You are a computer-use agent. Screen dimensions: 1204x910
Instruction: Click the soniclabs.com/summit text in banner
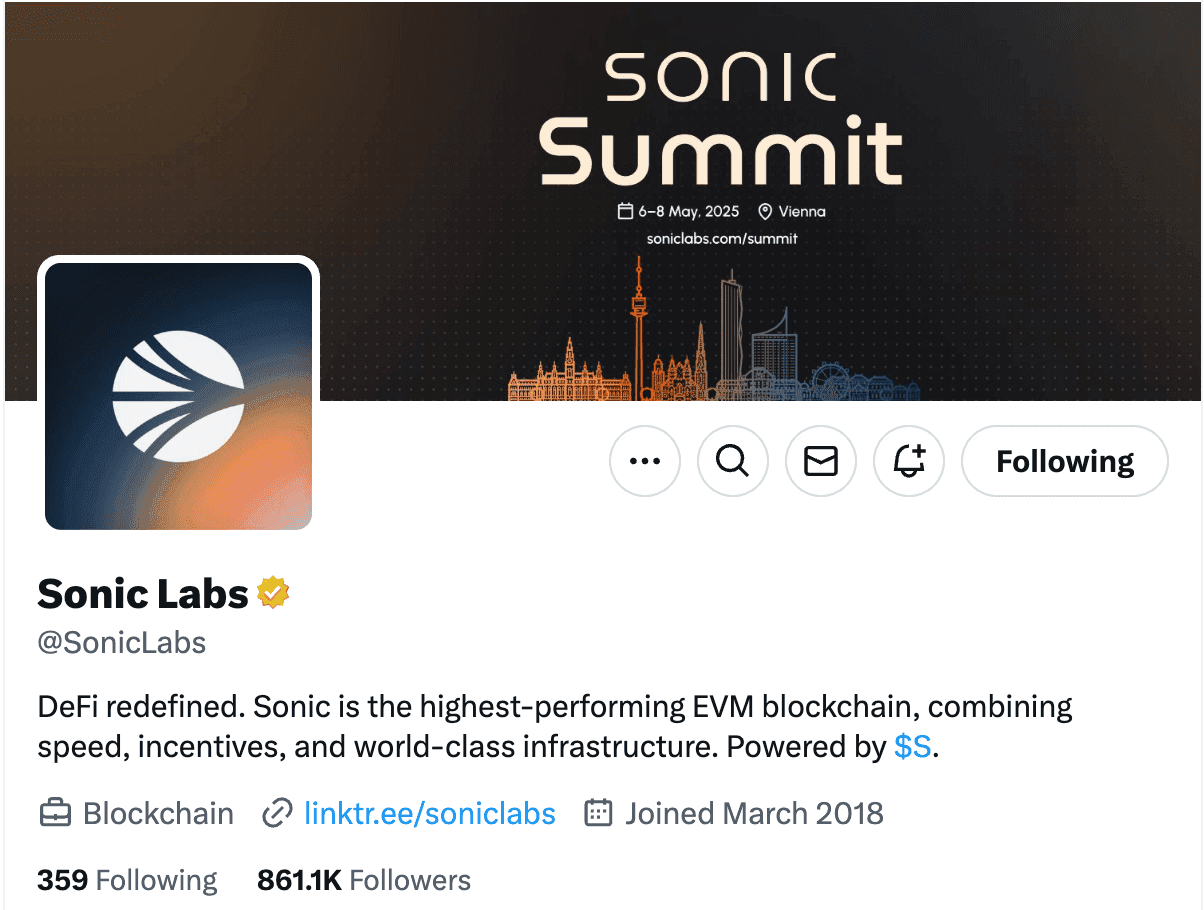722,239
